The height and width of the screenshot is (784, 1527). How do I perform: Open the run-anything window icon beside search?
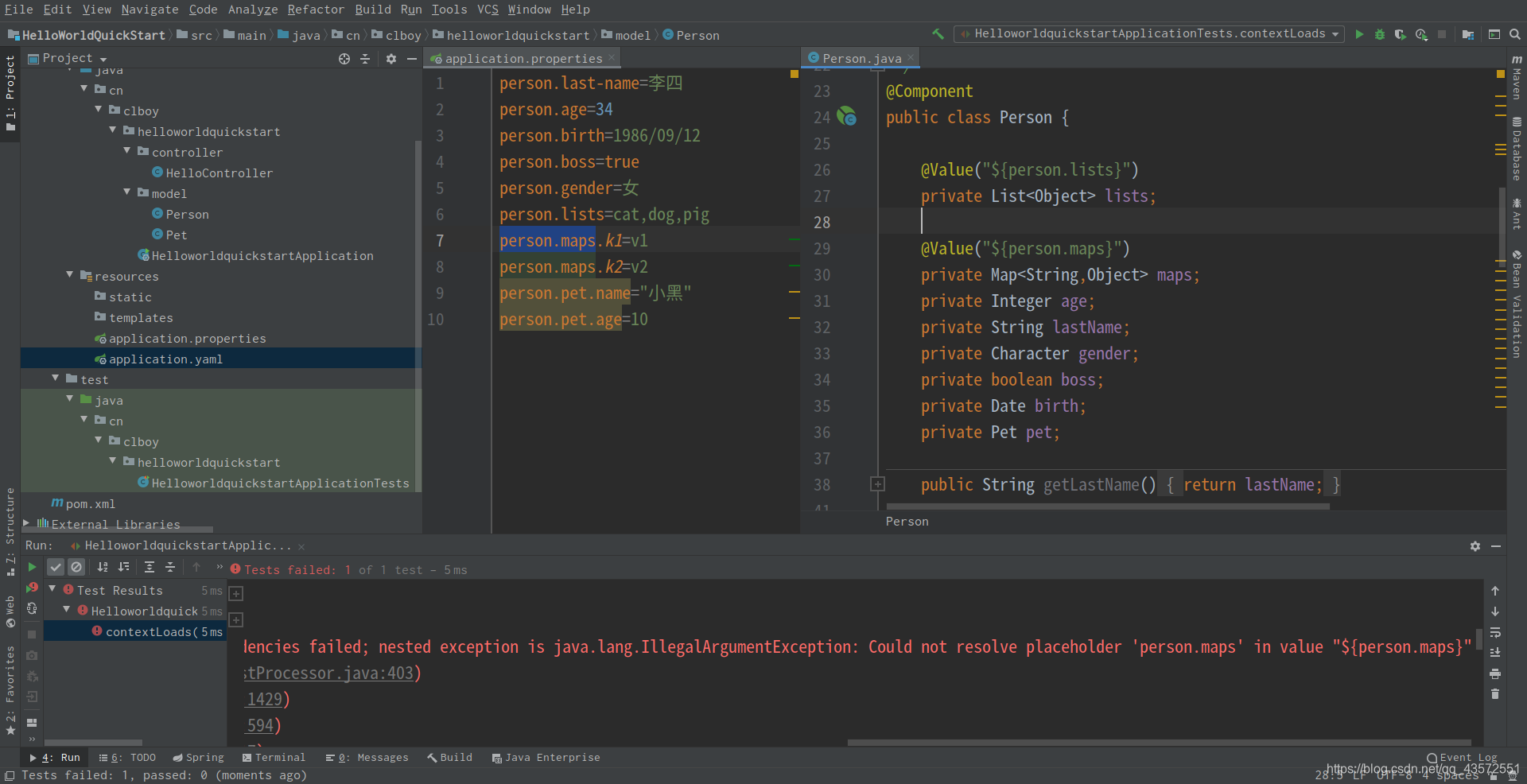(x=1494, y=34)
